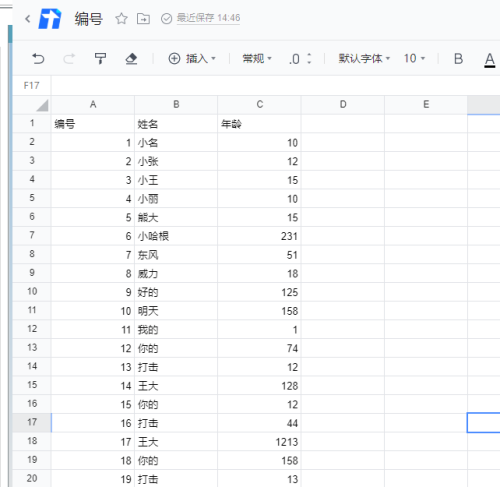
Task: Open the 默认字体 font dropdown
Action: click(x=364, y=59)
